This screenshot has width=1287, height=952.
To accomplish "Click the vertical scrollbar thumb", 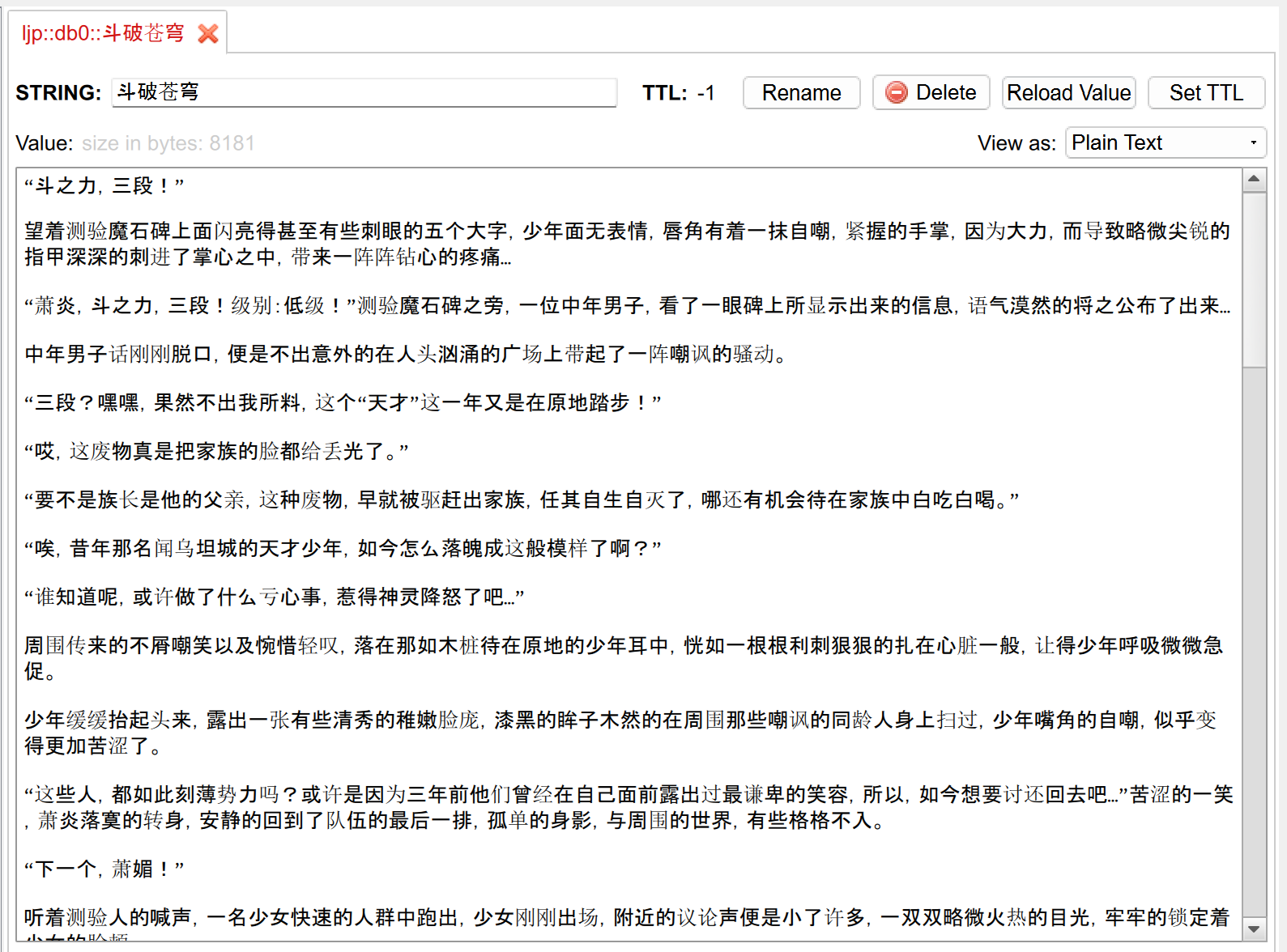I will (x=1254, y=279).
